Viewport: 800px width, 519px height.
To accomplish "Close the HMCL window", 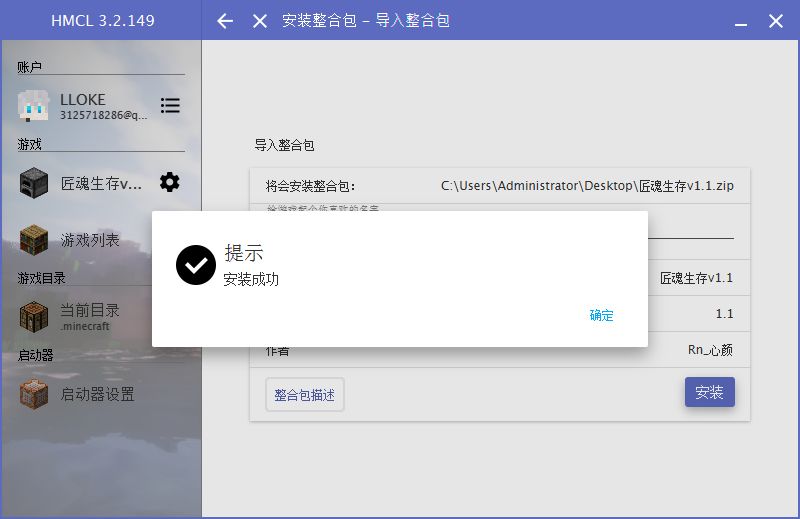I will [x=776, y=21].
